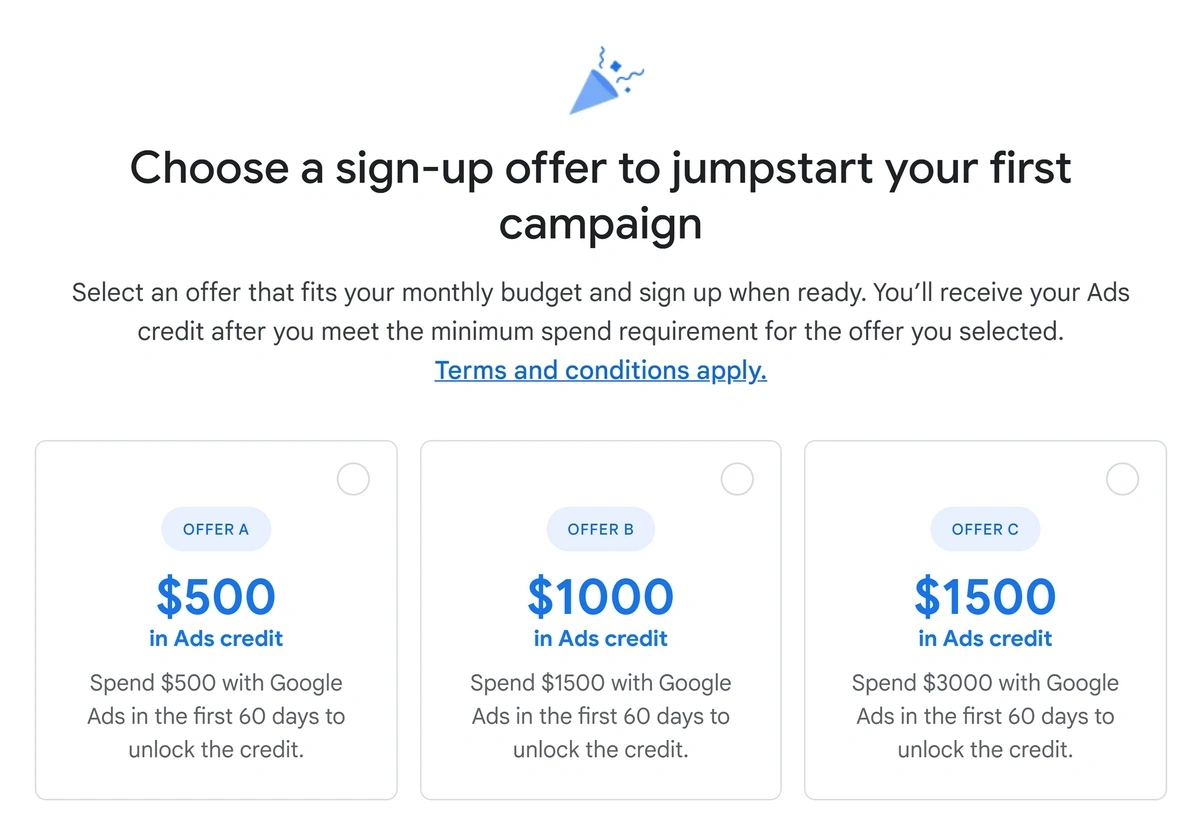Click the 'Spend $3000 with Google' description
This screenshot has width=1200, height=831.
point(985,716)
